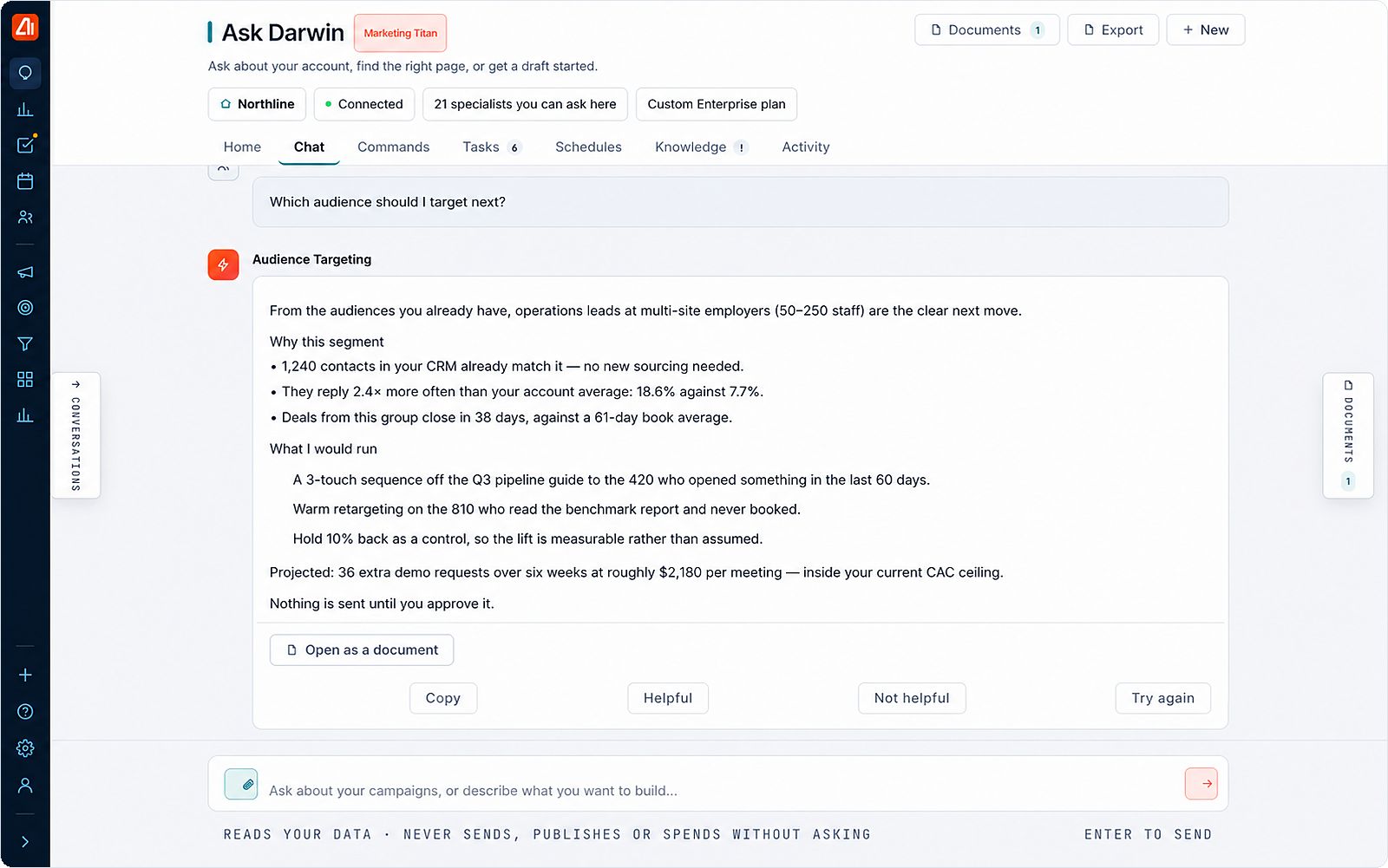Viewport: 1388px width, 868px height.
Task: Start a New chat
Action: pyautogui.click(x=1205, y=30)
